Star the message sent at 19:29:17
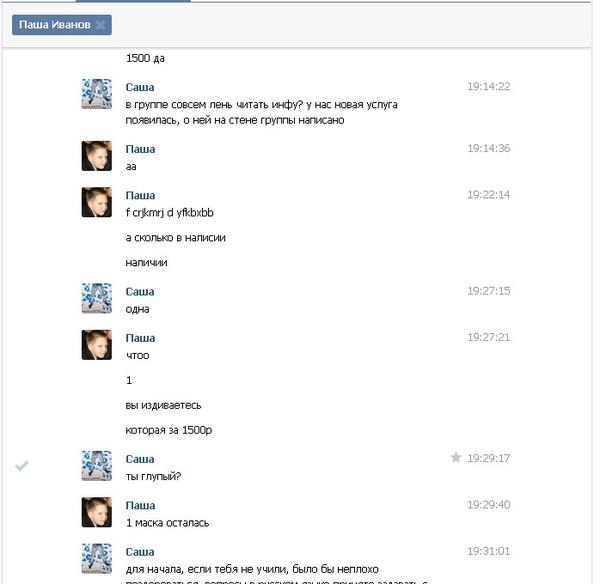Viewport: 600px width, 584px height. click(x=456, y=458)
